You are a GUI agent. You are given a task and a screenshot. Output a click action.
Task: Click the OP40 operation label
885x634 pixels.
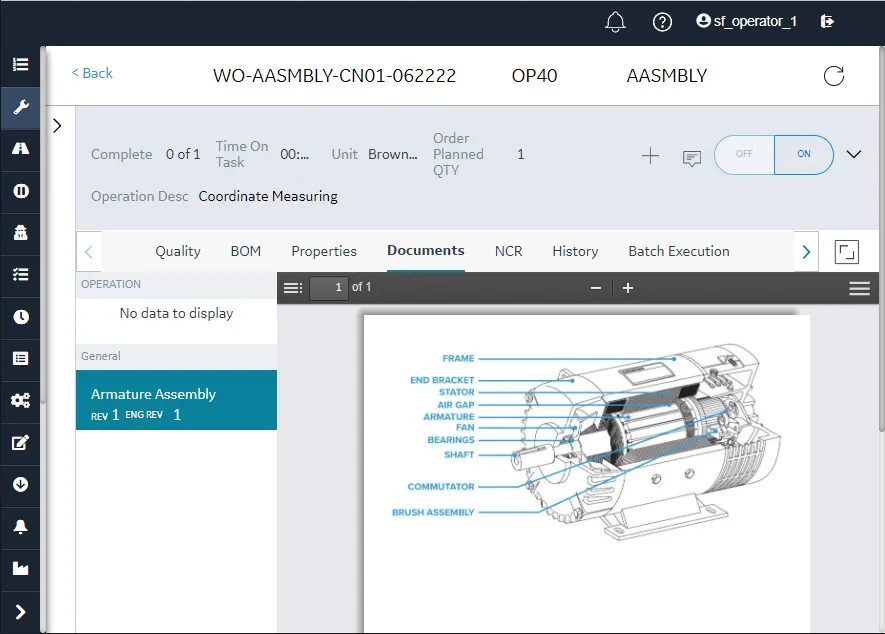534,76
